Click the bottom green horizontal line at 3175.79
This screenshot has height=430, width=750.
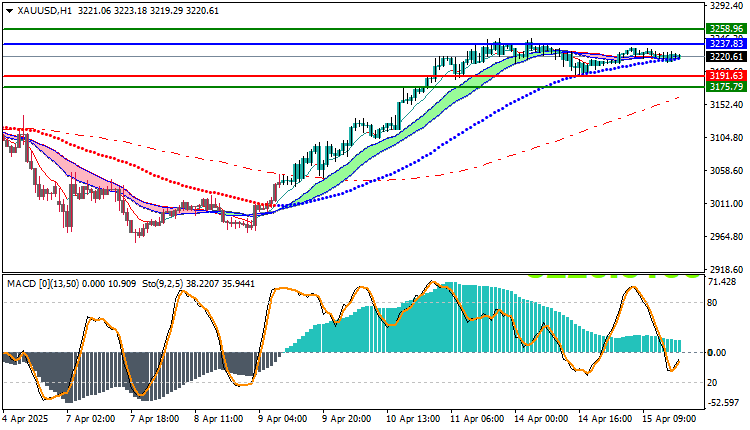pyautogui.click(x=354, y=87)
